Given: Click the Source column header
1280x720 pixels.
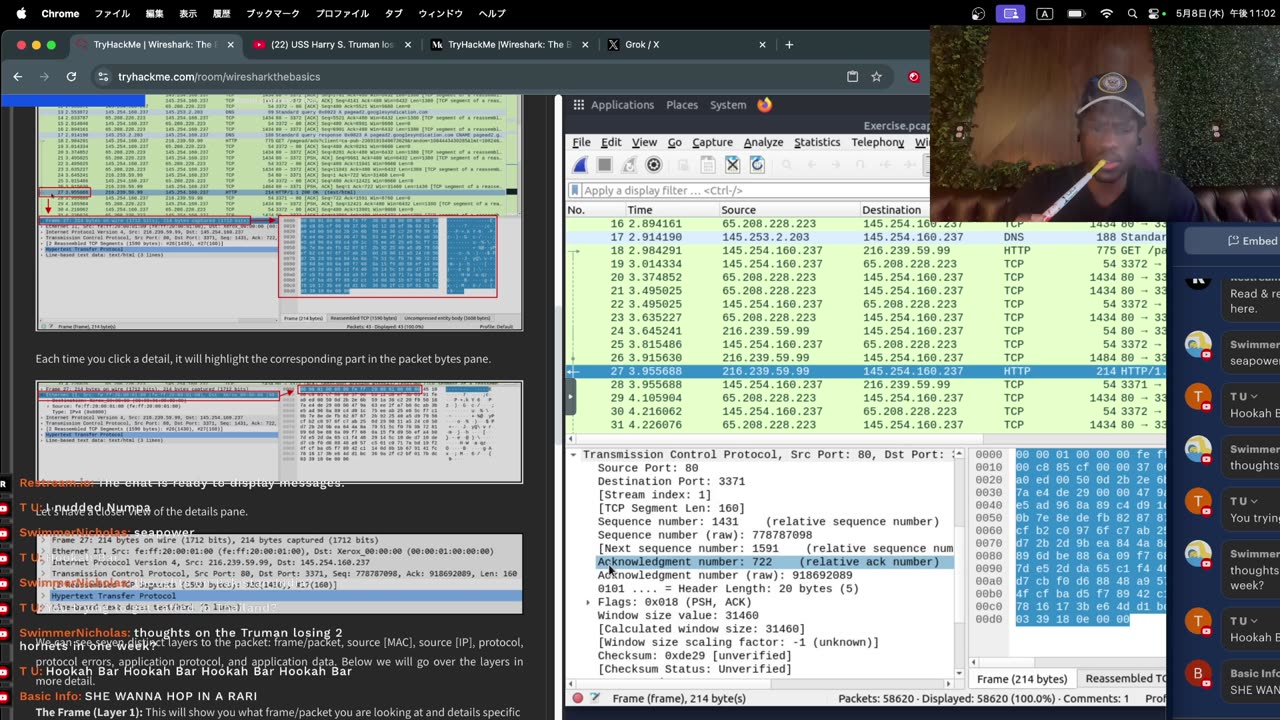Looking at the screenshot, I should coord(738,210).
